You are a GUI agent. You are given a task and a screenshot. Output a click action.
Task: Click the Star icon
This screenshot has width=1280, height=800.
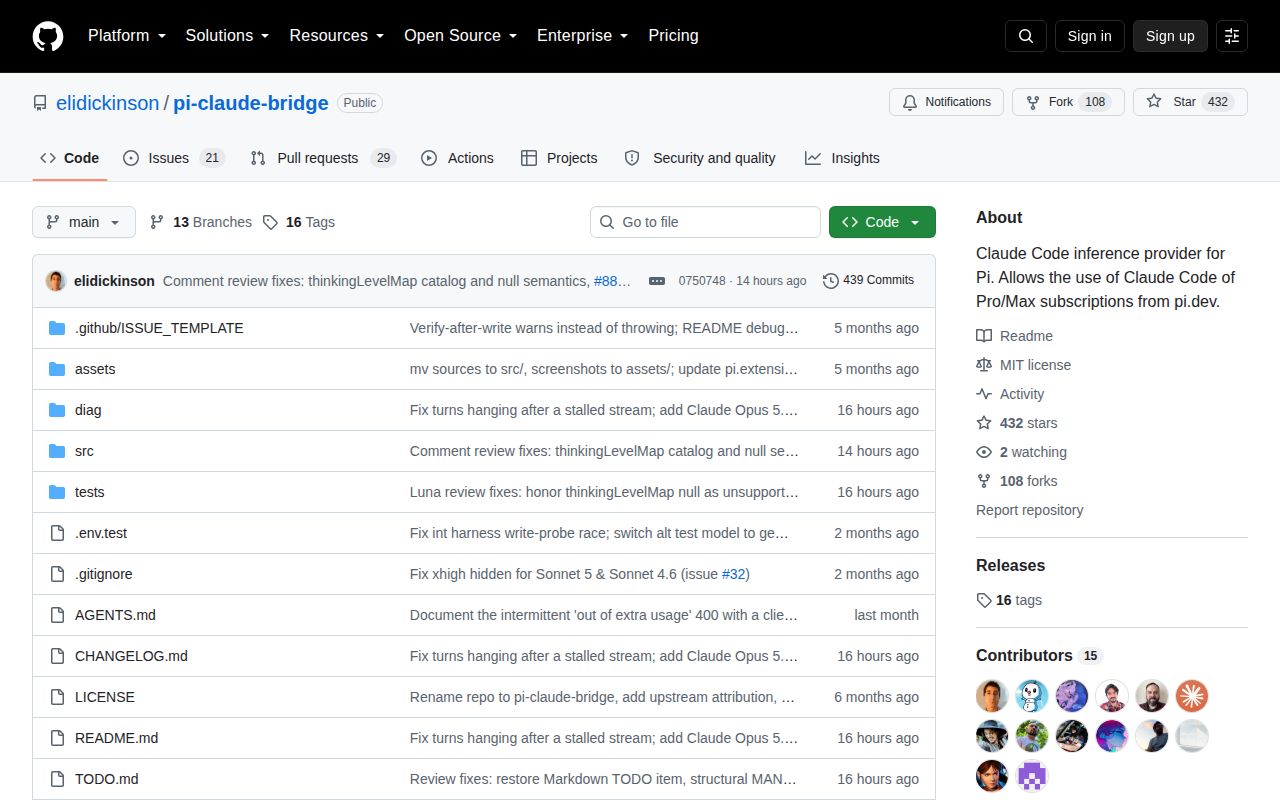[x=1154, y=102]
